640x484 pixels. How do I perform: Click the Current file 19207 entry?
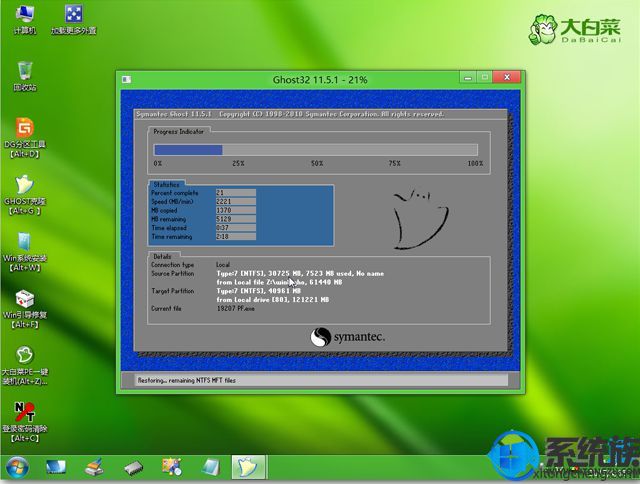coord(236,309)
